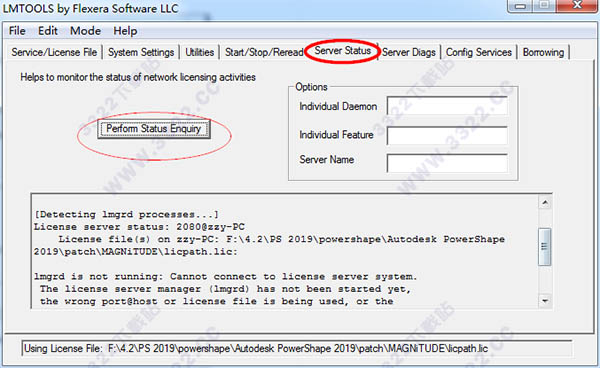600x368 pixels.
Task: Open the Server Diags tab
Action: pos(409,52)
